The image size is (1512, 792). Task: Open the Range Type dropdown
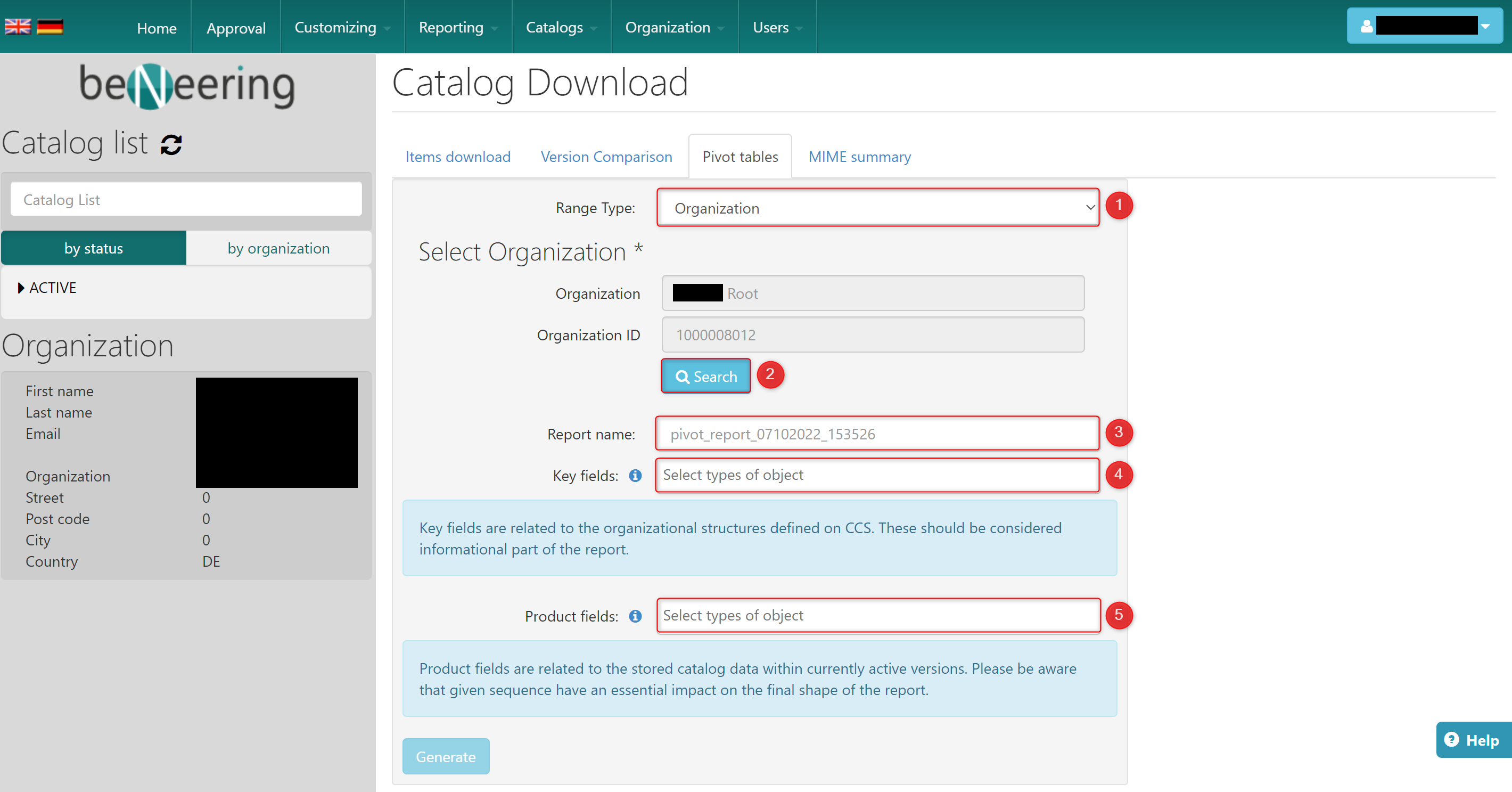(877, 208)
